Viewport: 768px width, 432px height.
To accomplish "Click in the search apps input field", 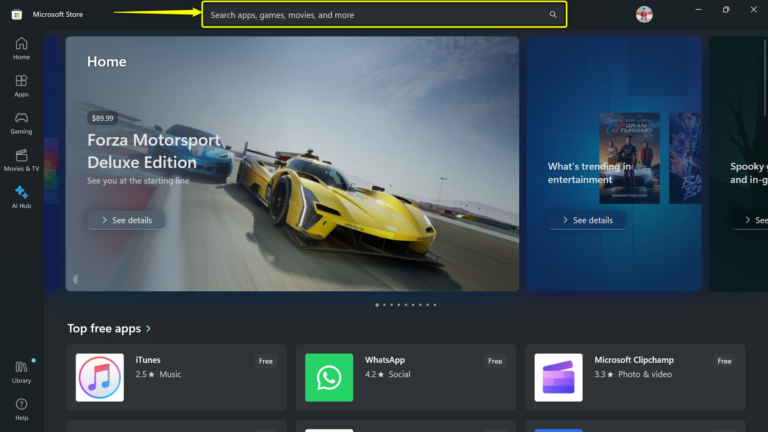I will click(375, 15).
